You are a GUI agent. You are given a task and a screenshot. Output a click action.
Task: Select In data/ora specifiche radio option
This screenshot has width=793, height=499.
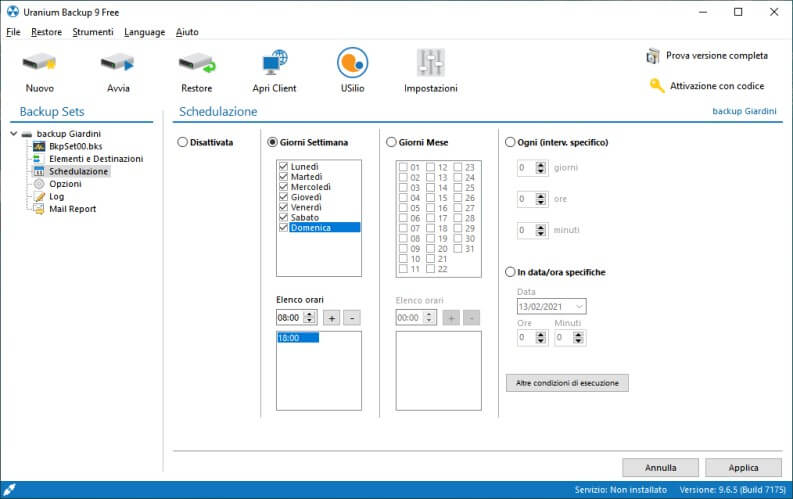510,273
